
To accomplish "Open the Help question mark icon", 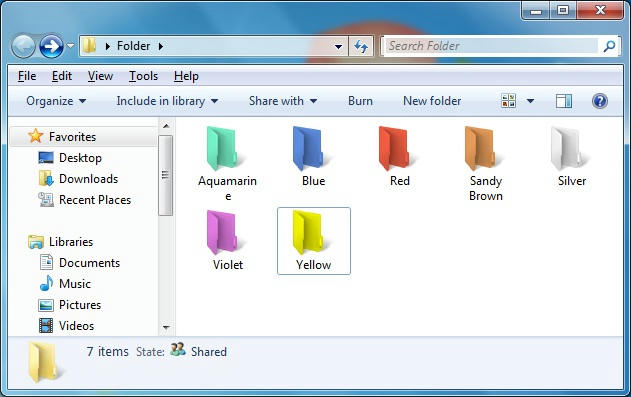I will [600, 101].
